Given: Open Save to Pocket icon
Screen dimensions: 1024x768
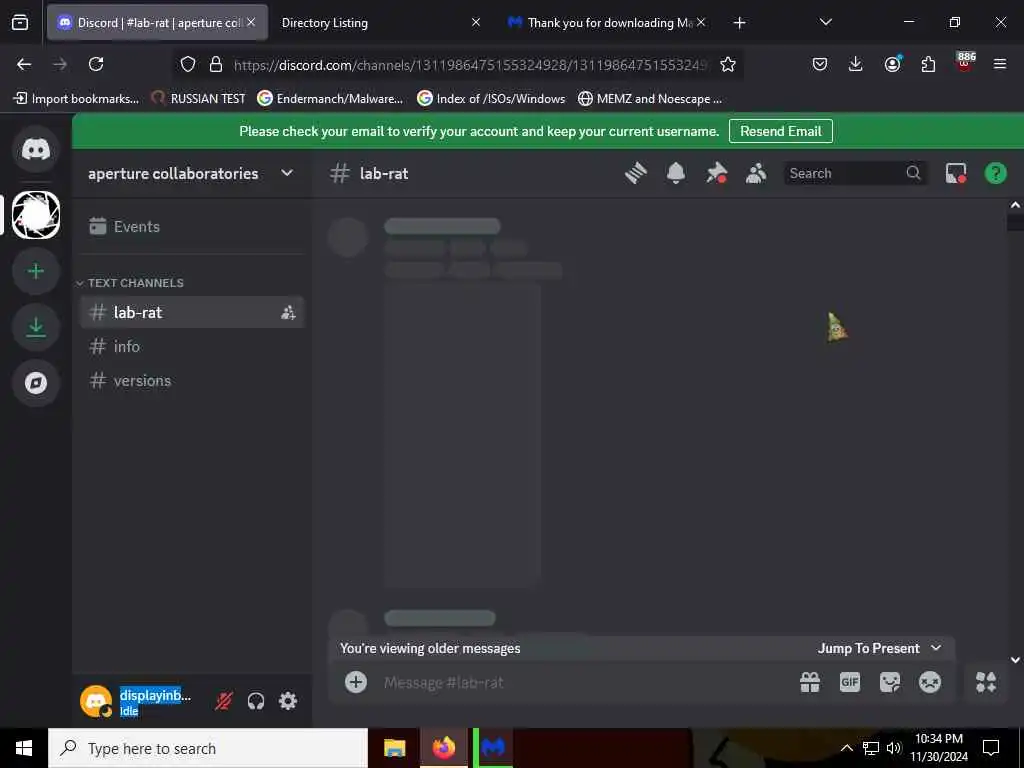Looking at the screenshot, I should [x=820, y=64].
